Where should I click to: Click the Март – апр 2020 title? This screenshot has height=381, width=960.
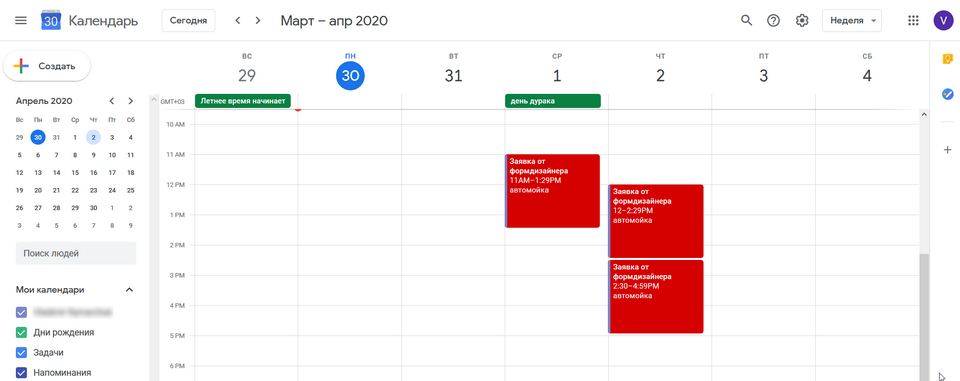[334, 21]
